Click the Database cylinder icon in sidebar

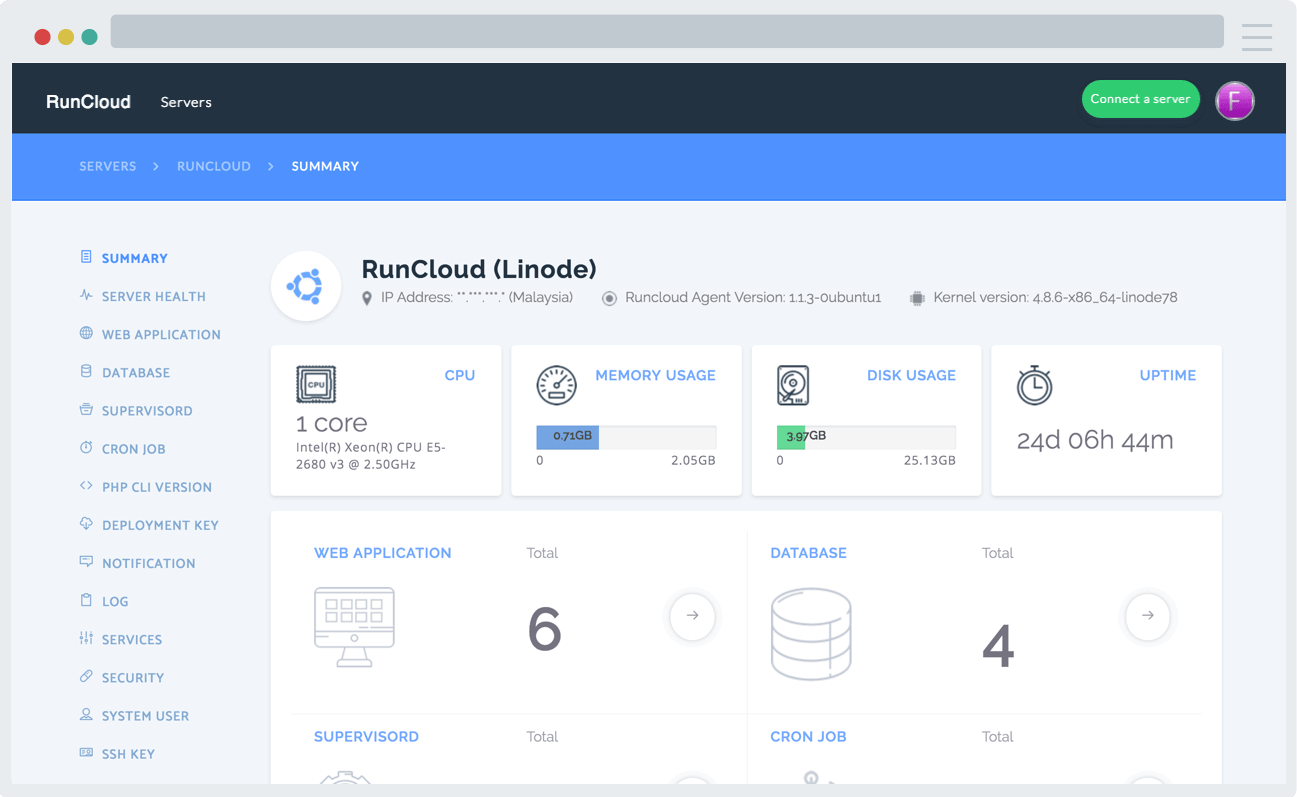click(x=86, y=371)
